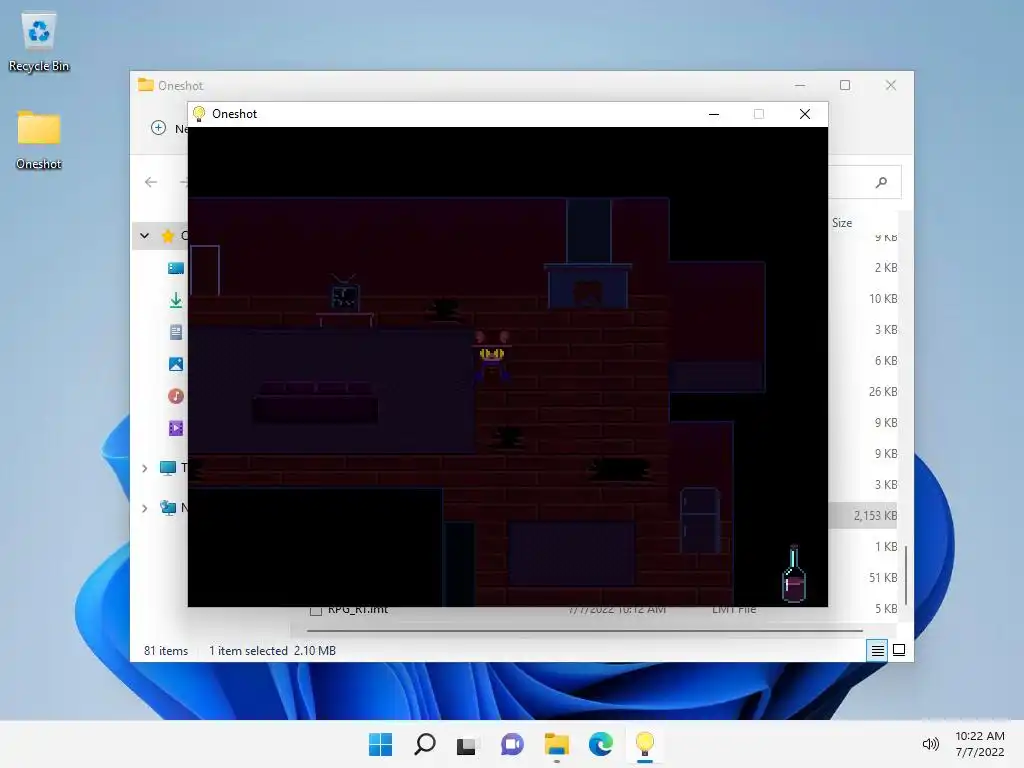The image size is (1024, 768).
Task: Tick the checkbox next to RPG_RT.lmt
Action: 316,610
